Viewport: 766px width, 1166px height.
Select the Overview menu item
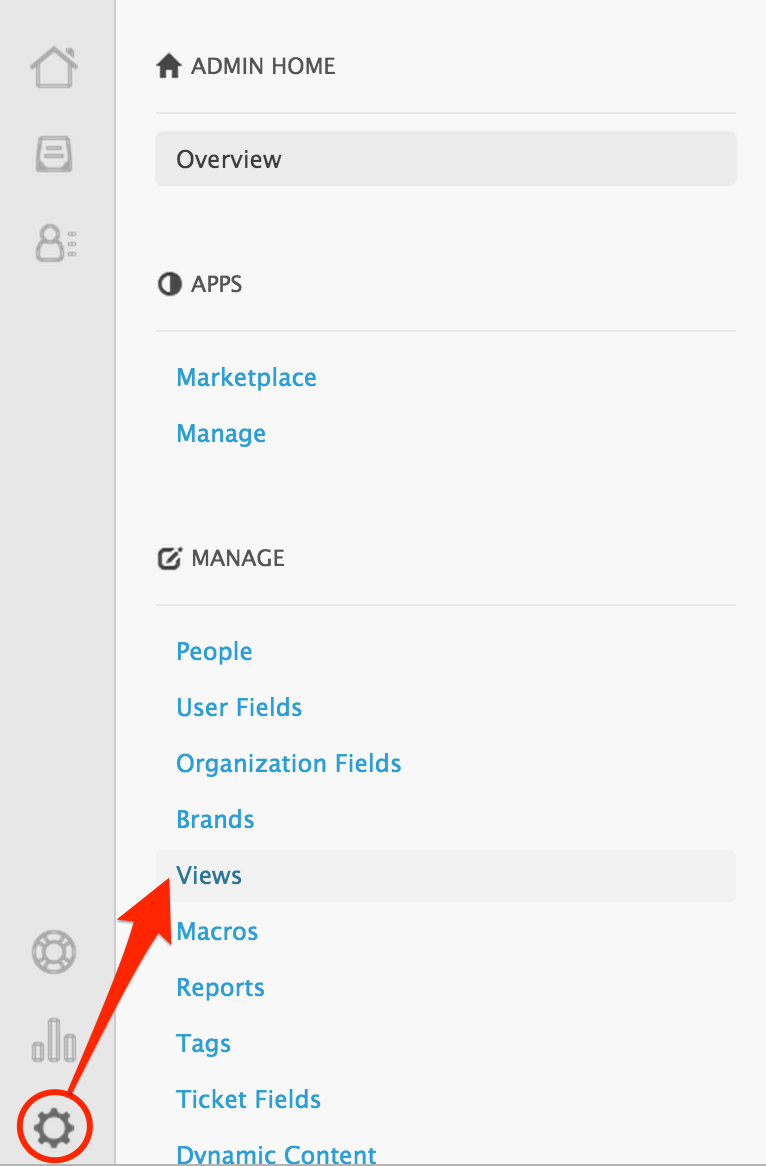click(445, 159)
